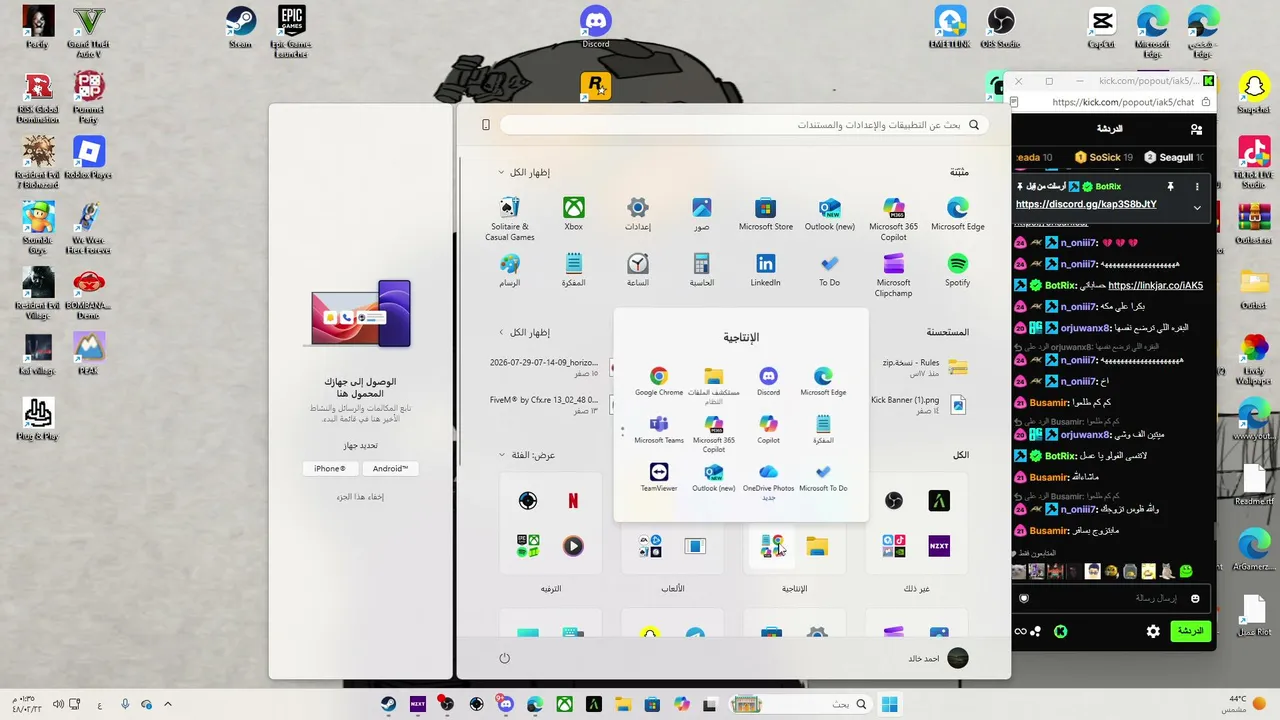
Task: Click the power button in Start menu
Action: pos(504,658)
